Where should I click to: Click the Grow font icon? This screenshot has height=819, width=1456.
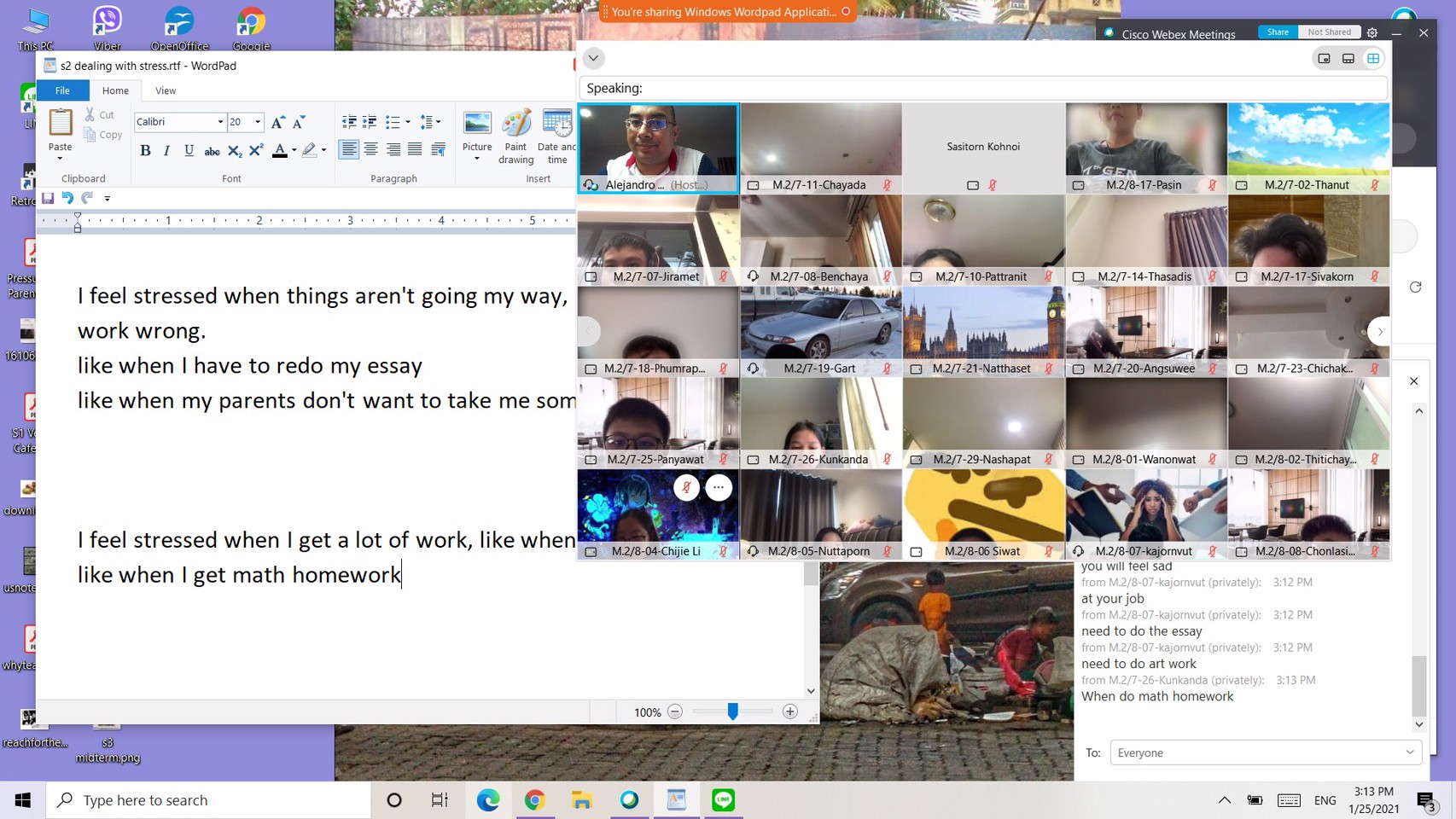277,123
